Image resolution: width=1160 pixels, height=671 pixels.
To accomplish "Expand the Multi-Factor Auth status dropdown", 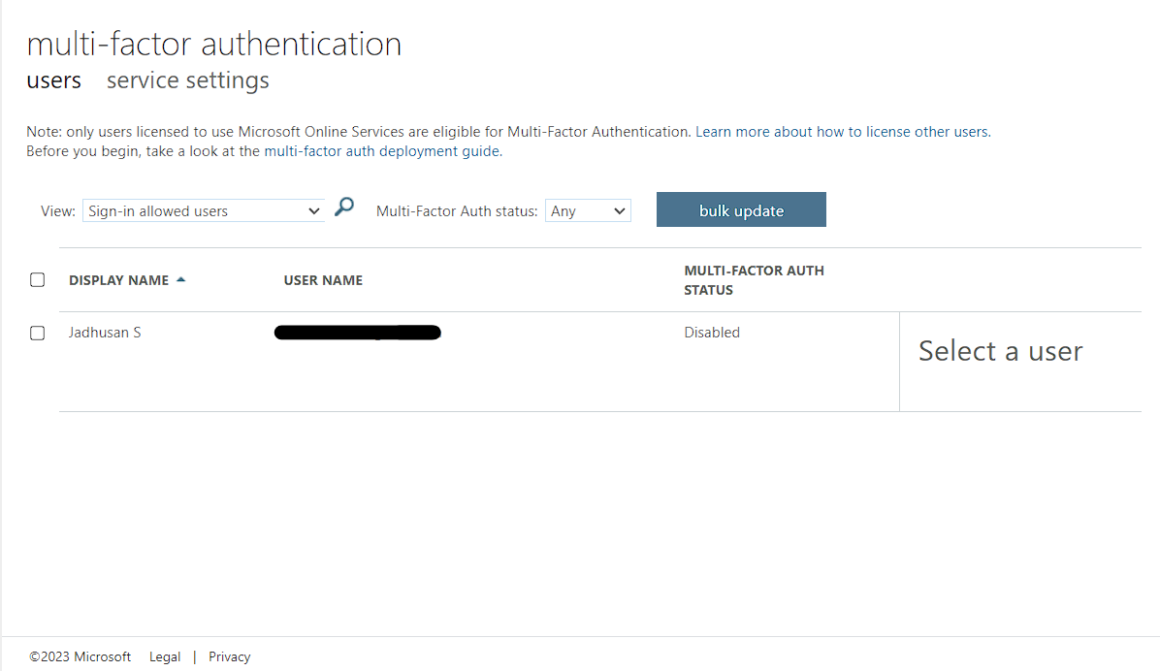I will pos(588,211).
